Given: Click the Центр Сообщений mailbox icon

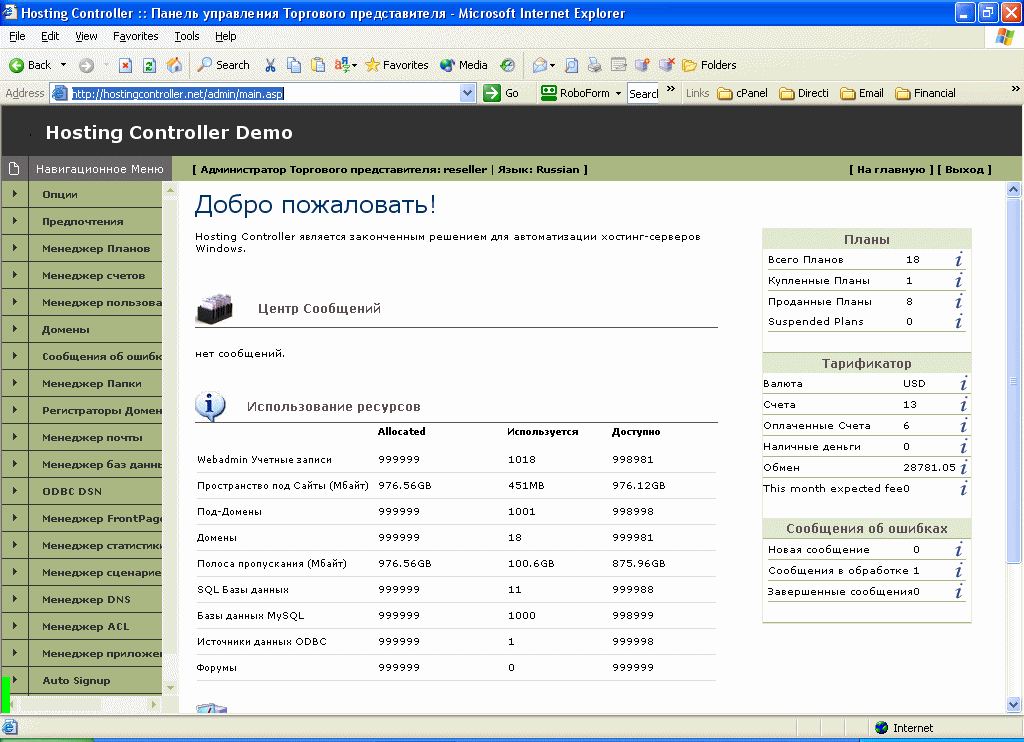Looking at the screenshot, I should [214, 308].
